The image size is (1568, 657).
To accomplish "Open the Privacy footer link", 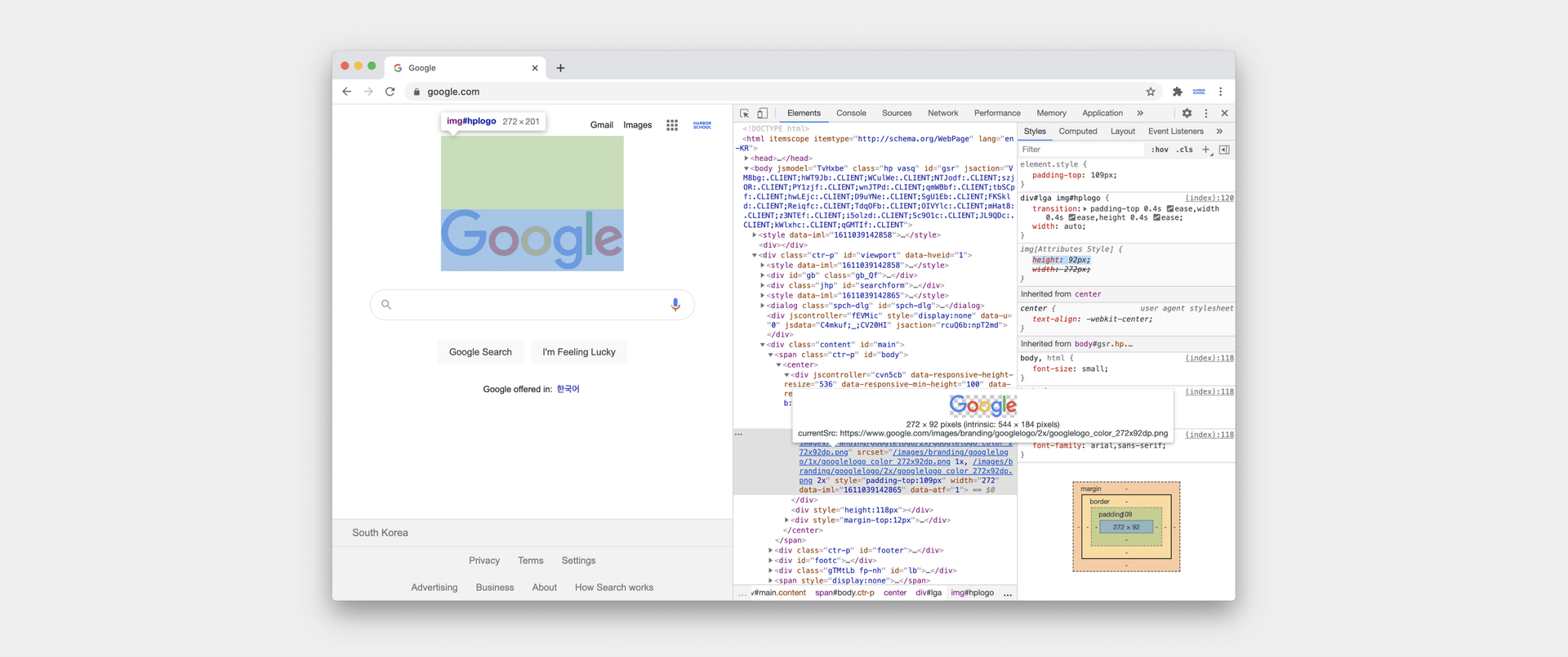I will click(x=484, y=561).
